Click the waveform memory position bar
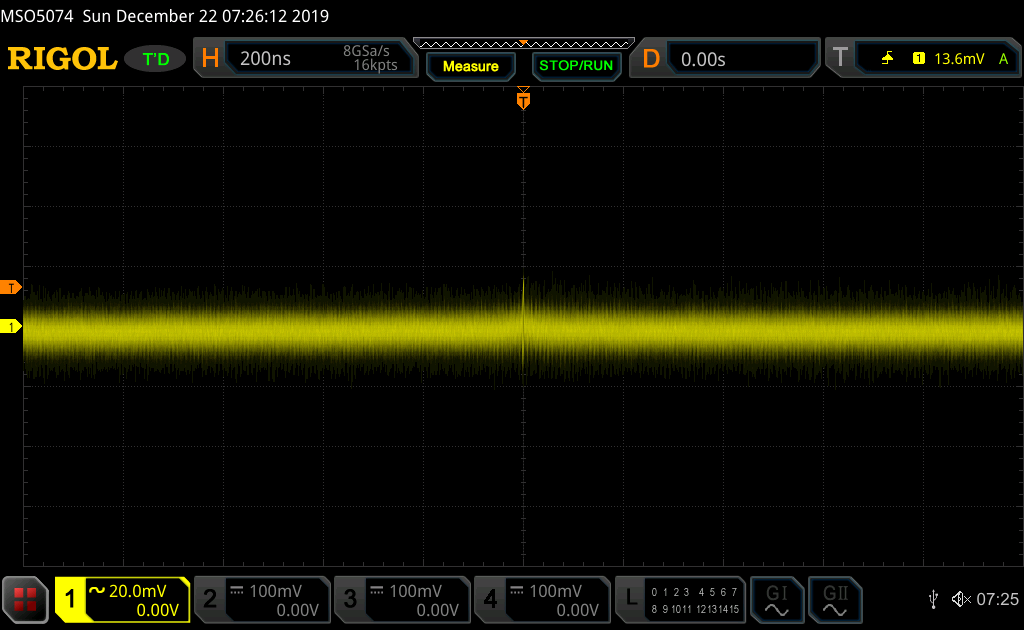The image size is (1024, 630). [524, 44]
